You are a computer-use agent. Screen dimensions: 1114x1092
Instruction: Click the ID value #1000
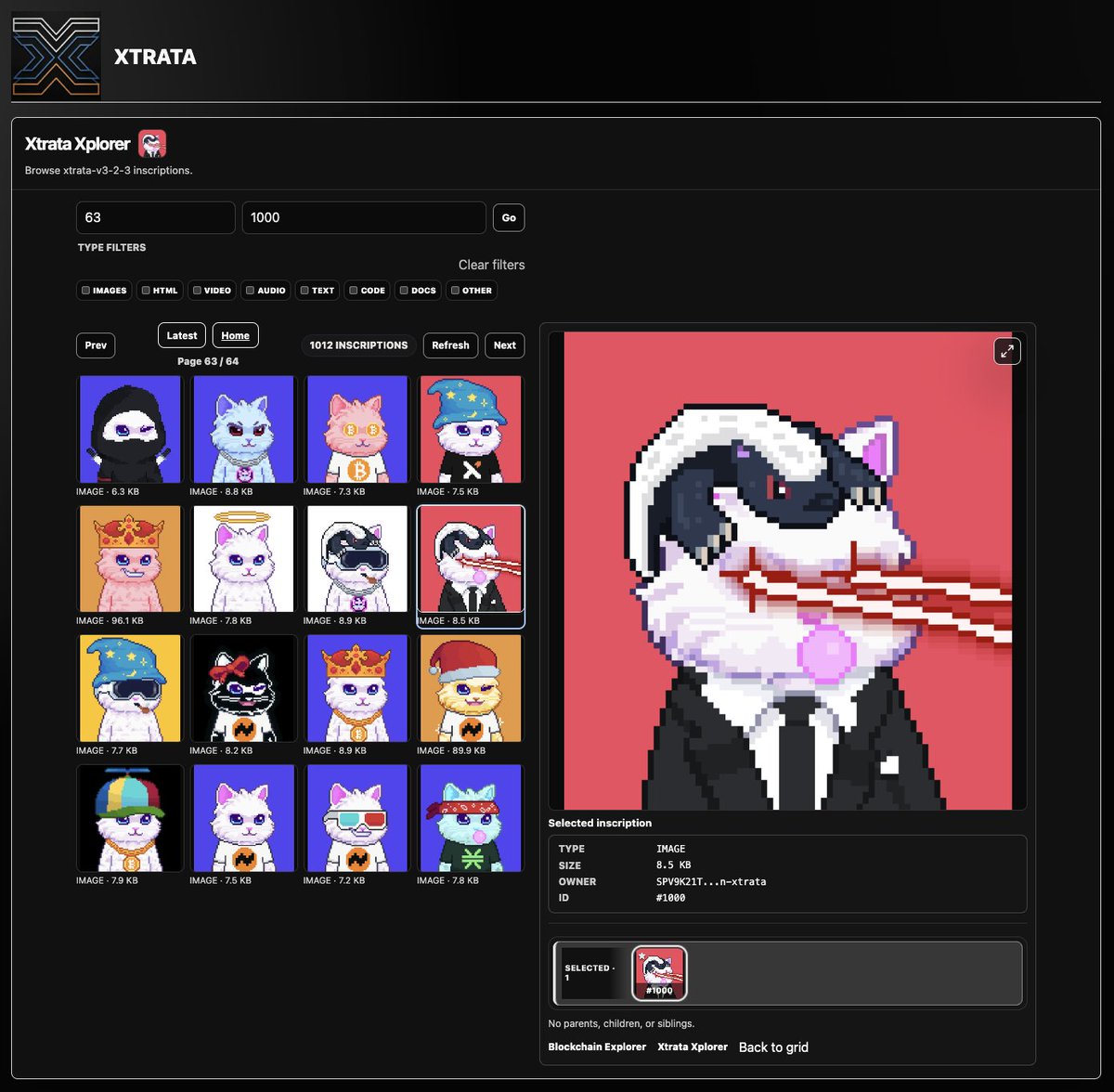coord(670,898)
